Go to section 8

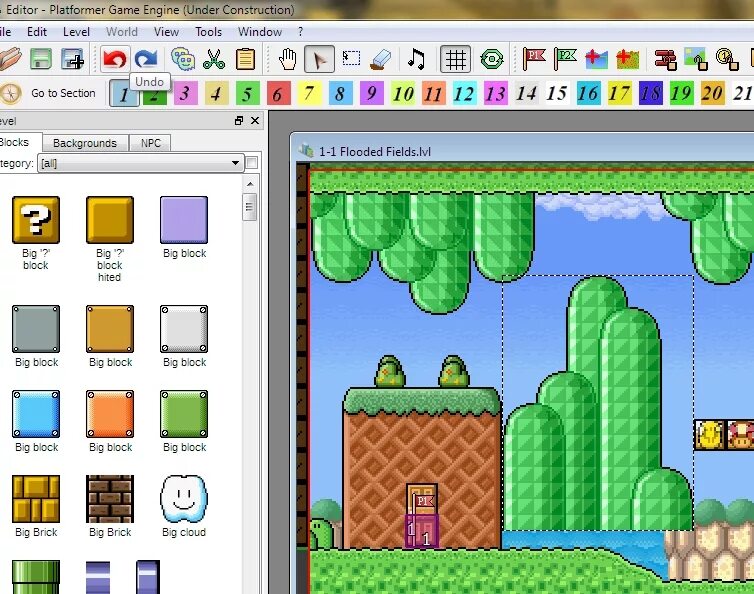[340, 93]
